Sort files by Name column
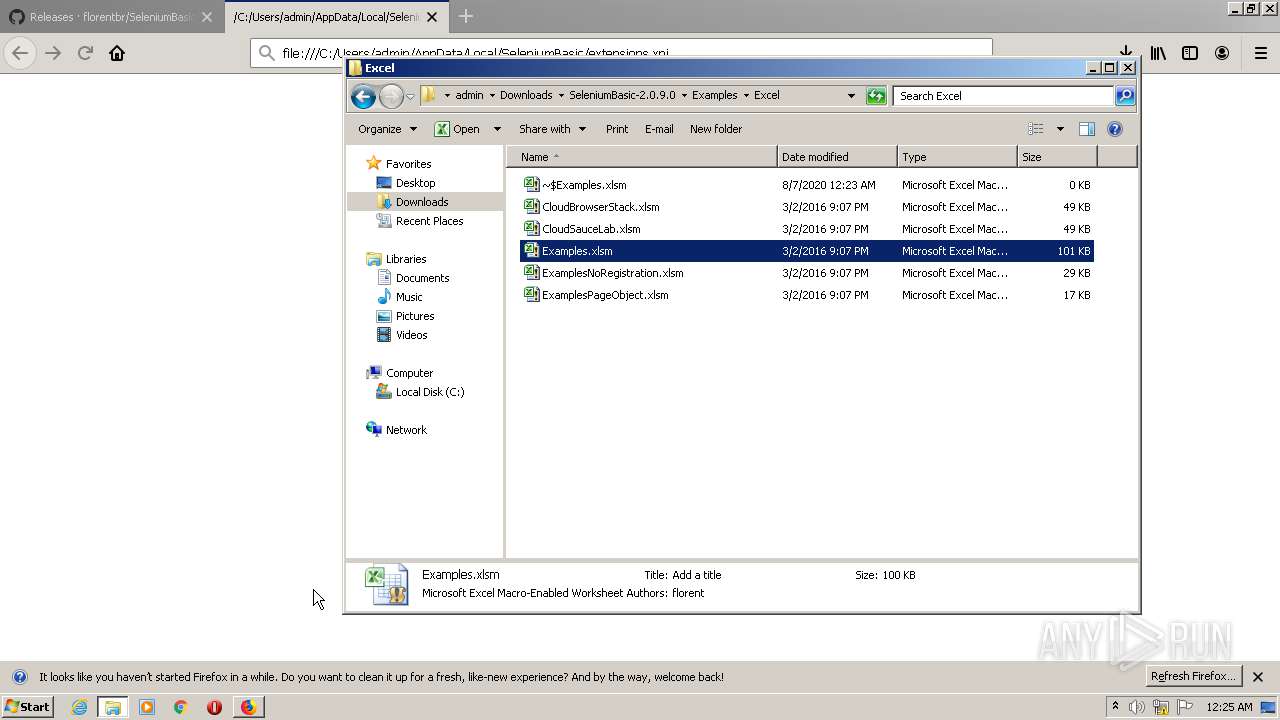 [x=643, y=157]
